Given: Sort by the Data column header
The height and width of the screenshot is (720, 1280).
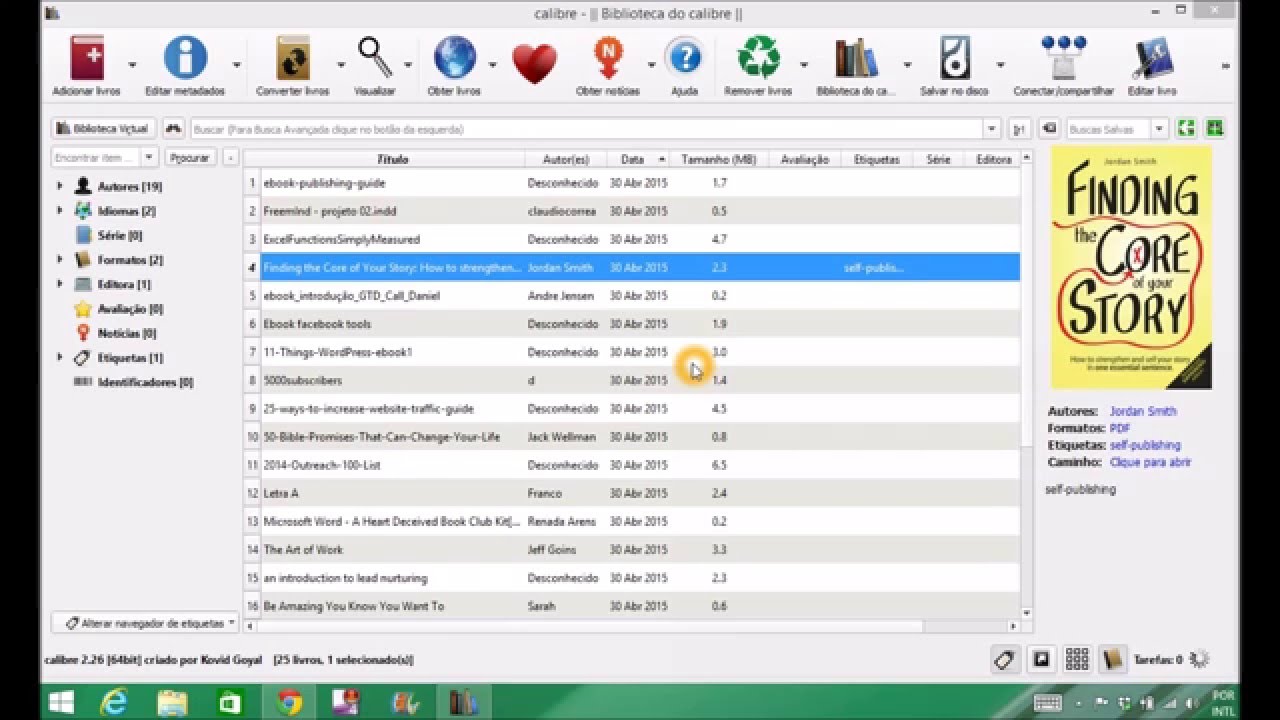Looking at the screenshot, I should (x=638, y=159).
